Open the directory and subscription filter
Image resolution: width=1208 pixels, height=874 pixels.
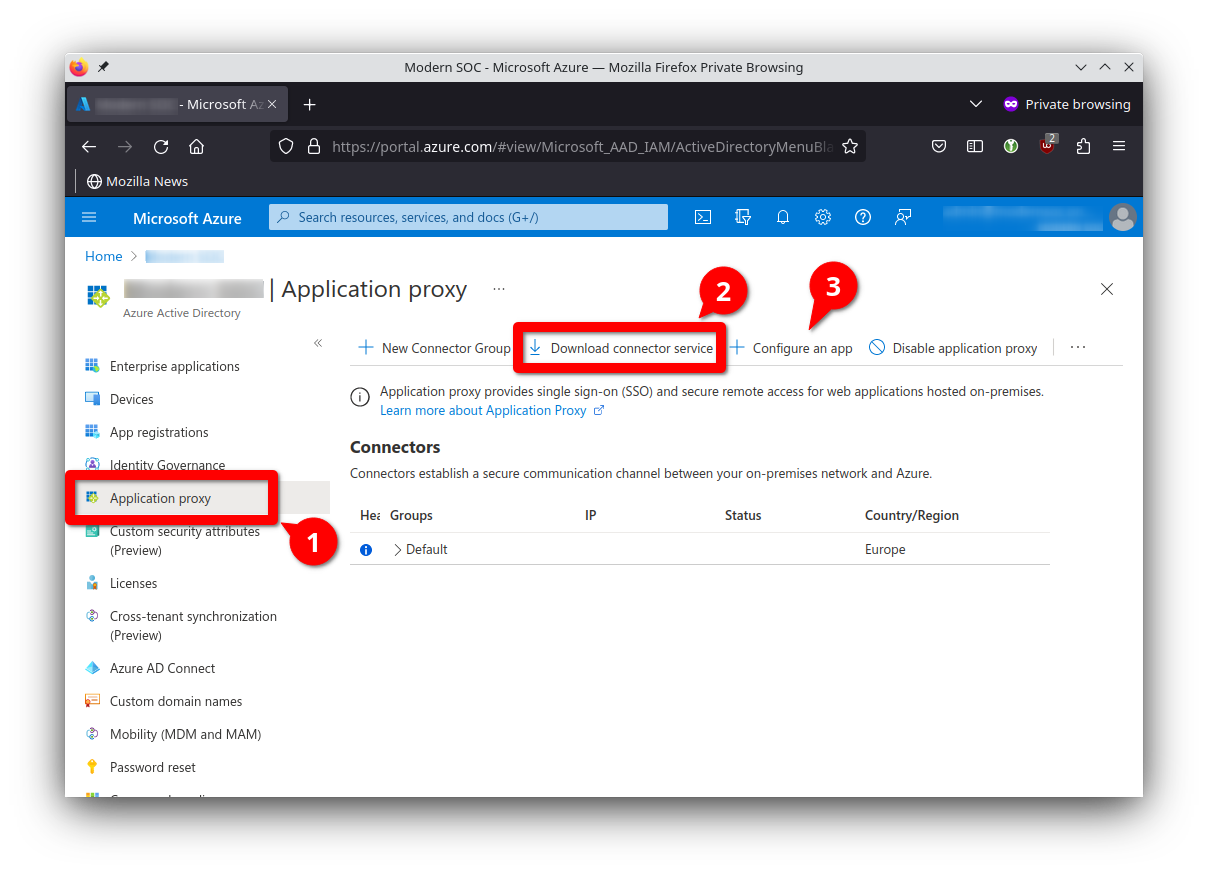(x=743, y=217)
